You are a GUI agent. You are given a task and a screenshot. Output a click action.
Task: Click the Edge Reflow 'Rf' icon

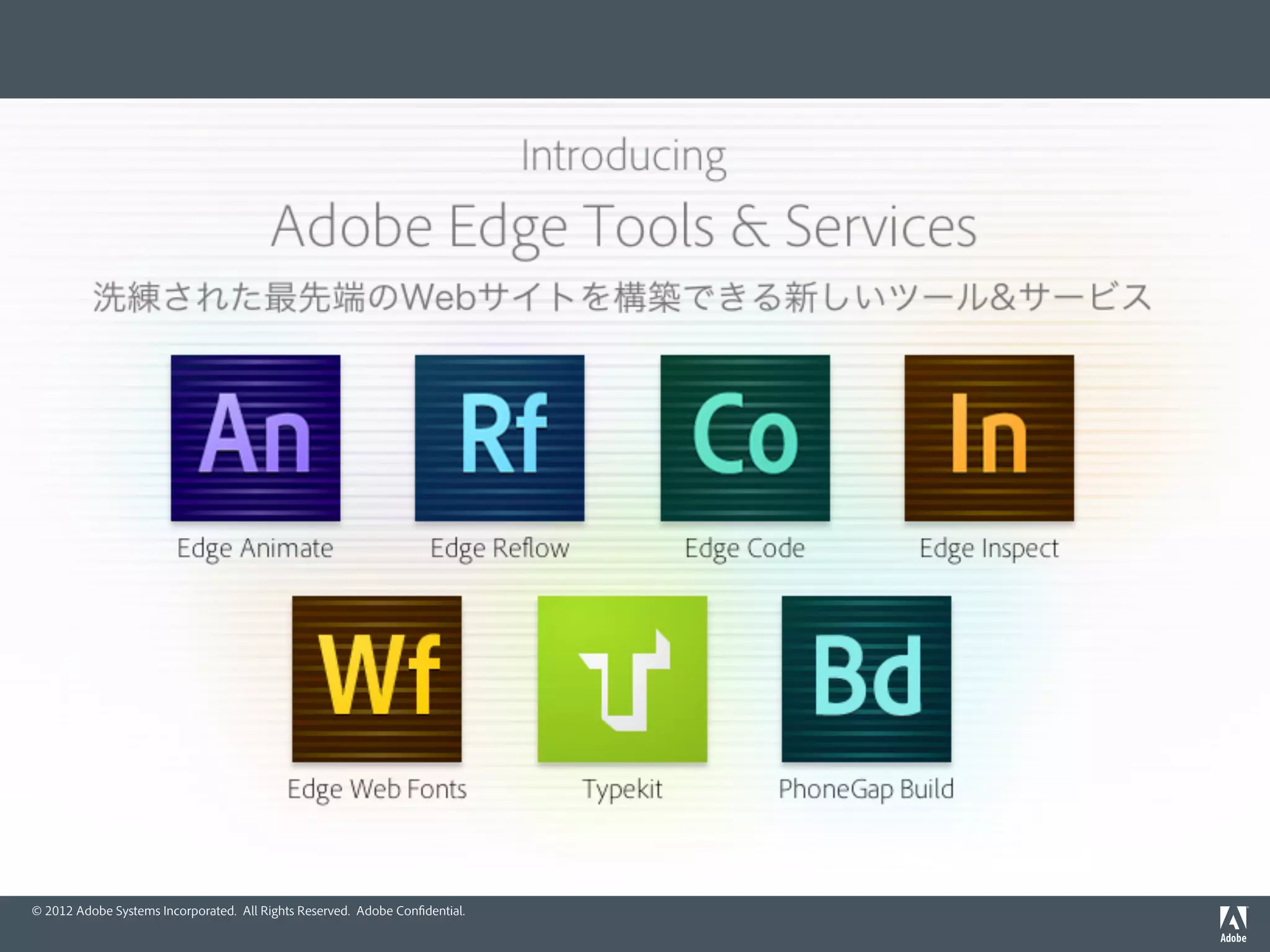click(500, 438)
